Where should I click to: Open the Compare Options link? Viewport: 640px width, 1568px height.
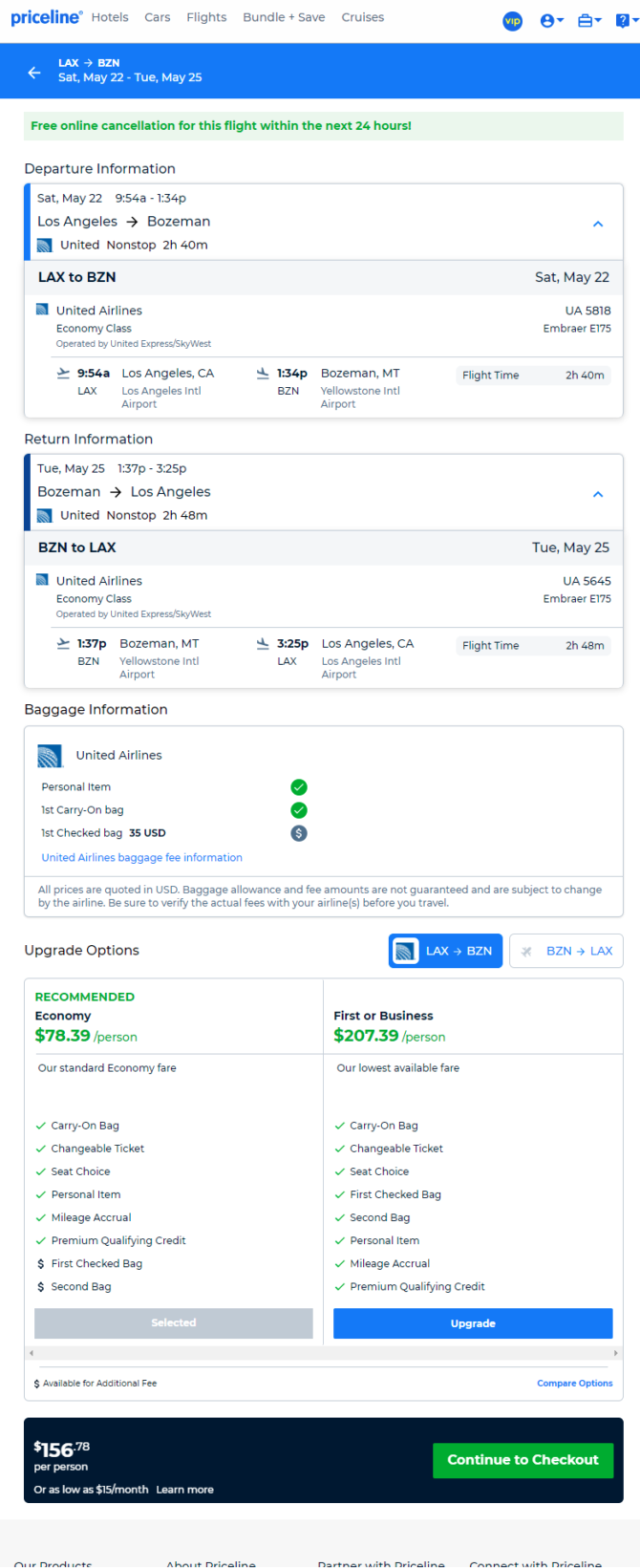[575, 1384]
